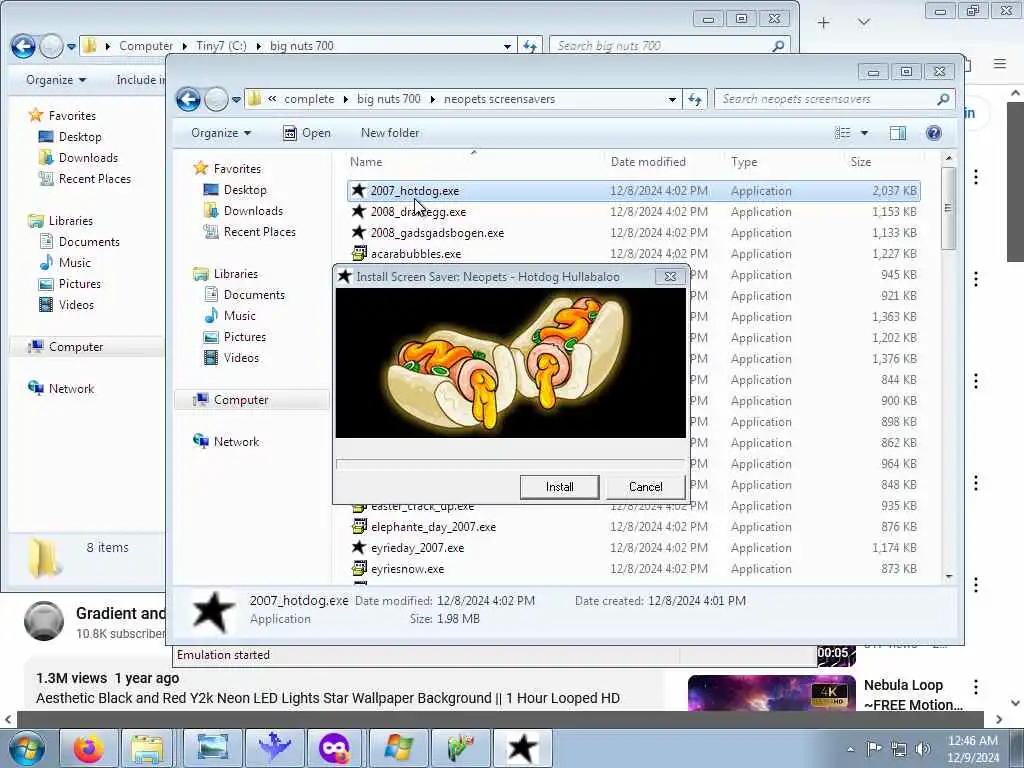Open Explorer help icon
The image size is (1024, 768).
(x=934, y=133)
